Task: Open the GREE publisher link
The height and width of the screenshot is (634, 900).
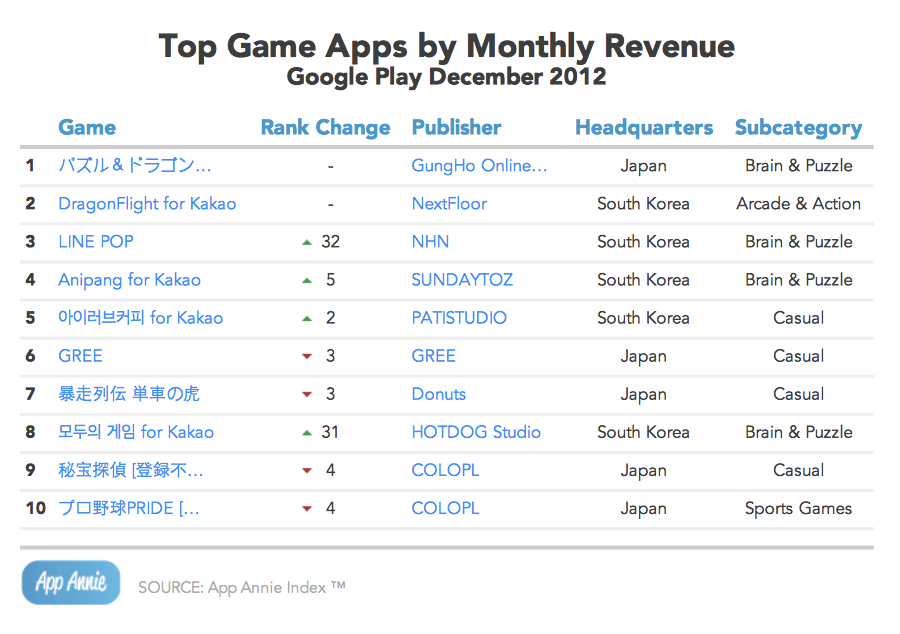Action: 433,356
